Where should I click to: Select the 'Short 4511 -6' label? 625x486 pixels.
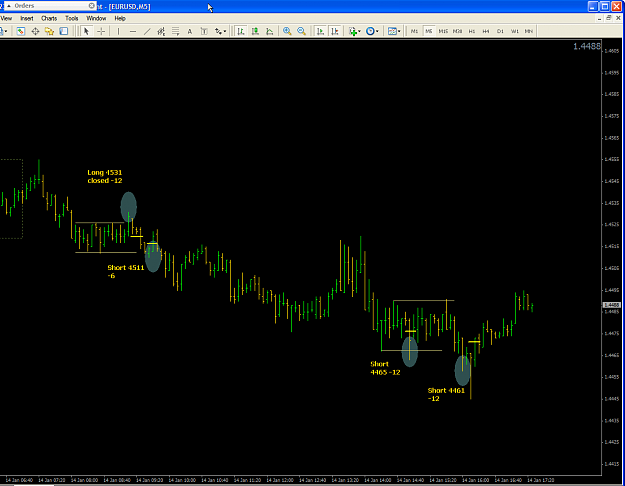coord(126,272)
